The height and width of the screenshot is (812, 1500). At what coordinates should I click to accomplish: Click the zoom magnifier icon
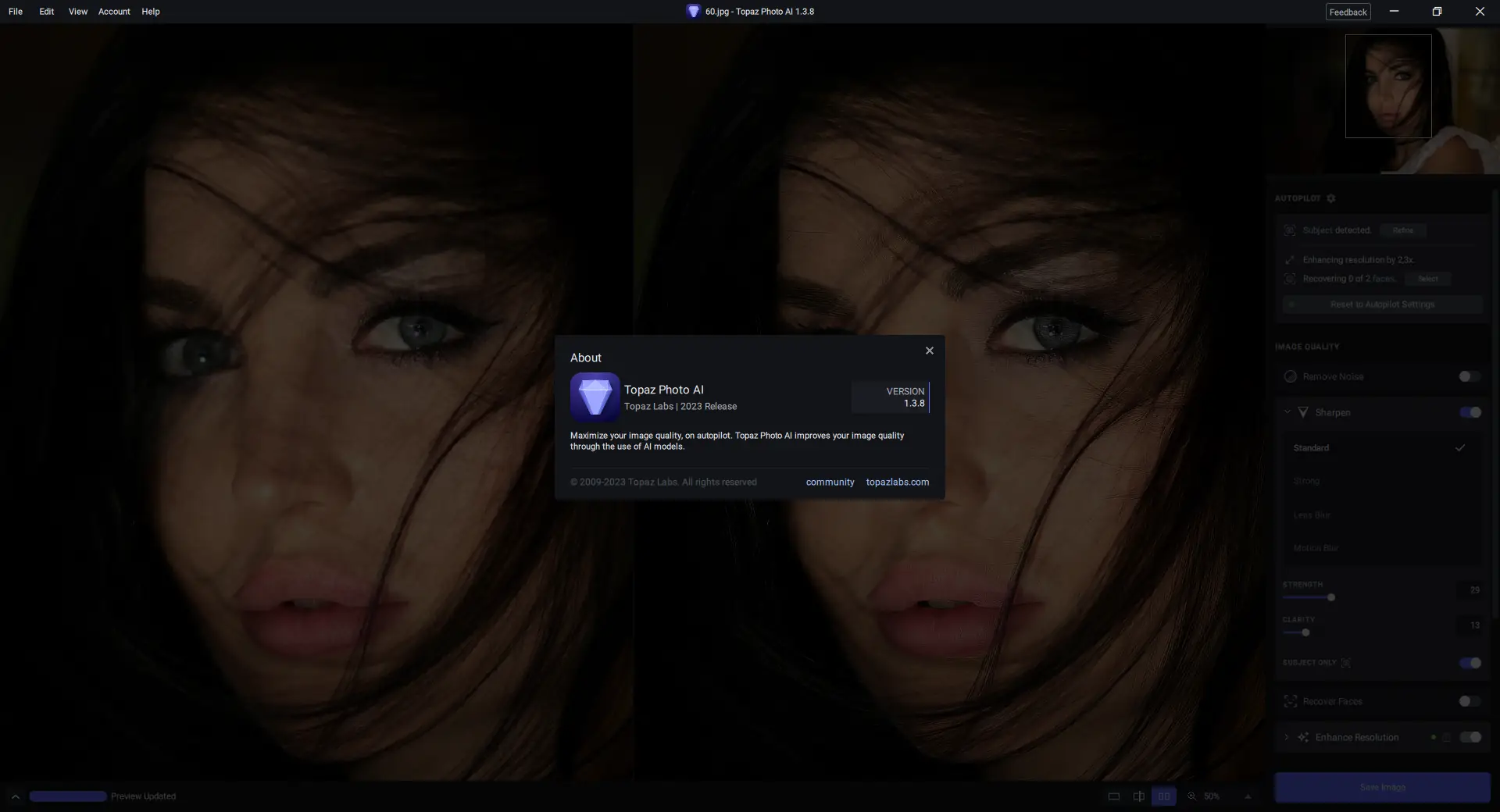pyautogui.click(x=1192, y=796)
